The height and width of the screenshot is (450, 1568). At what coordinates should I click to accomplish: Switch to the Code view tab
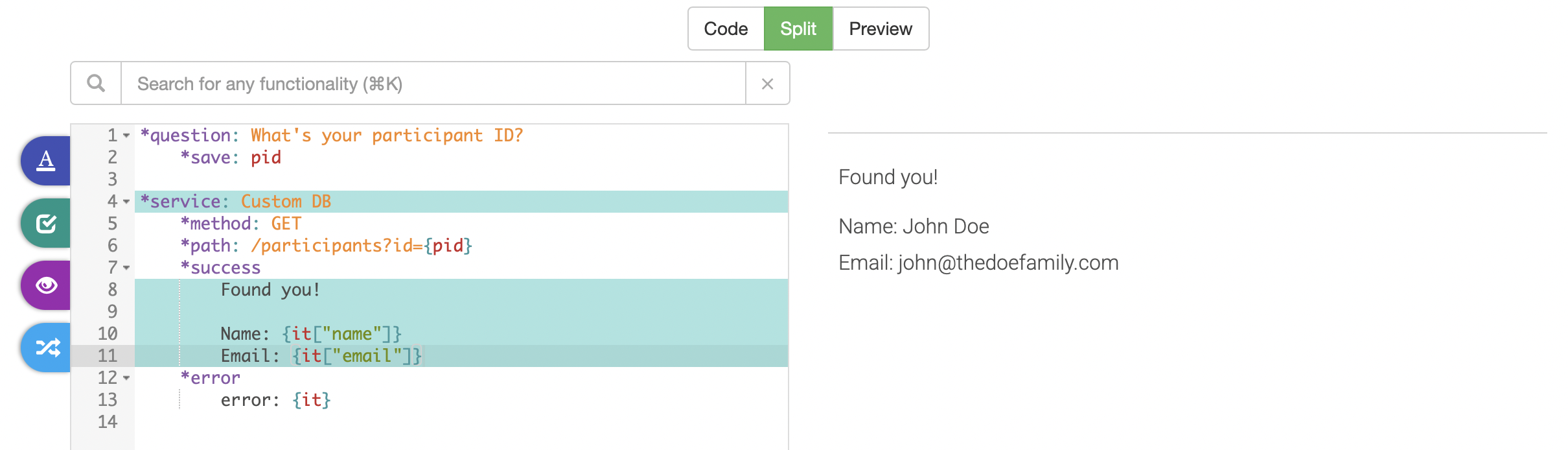(726, 29)
